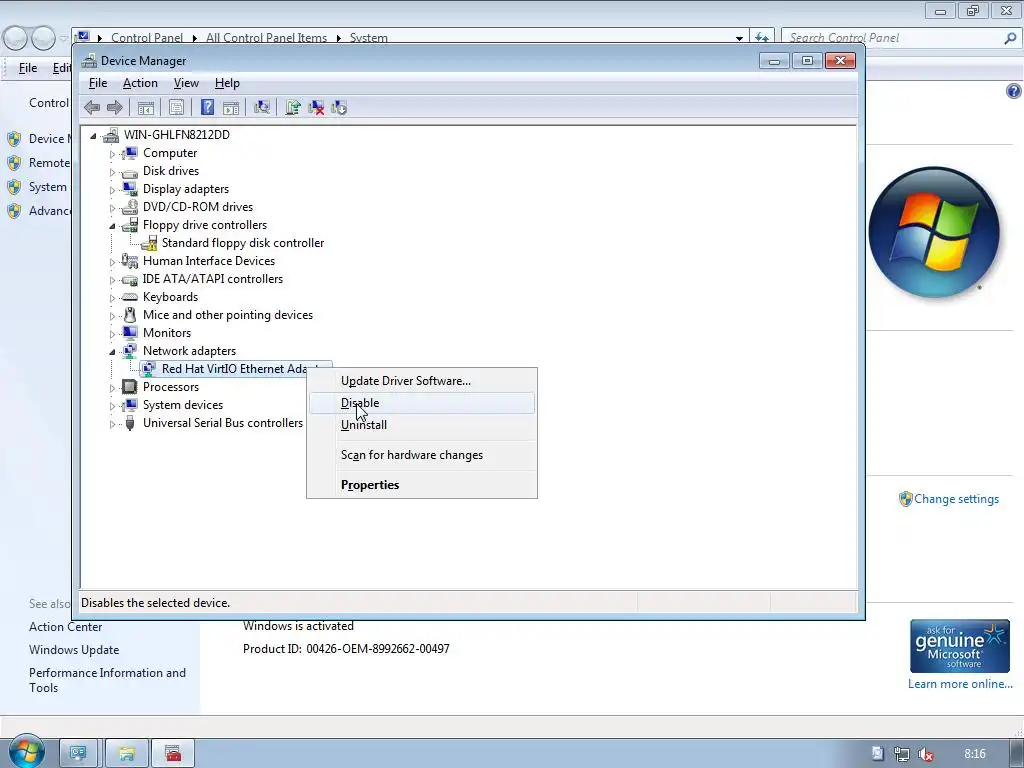The height and width of the screenshot is (768, 1024).
Task: Click the DVD/CD-ROM drives category icon
Action: coord(129,207)
